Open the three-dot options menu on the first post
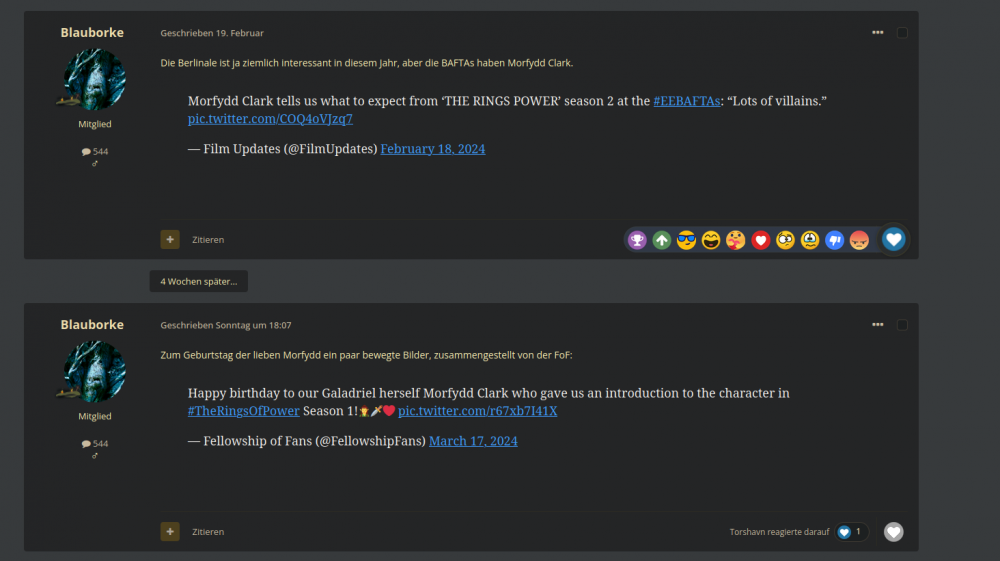The width and height of the screenshot is (1000, 561). (877, 33)
